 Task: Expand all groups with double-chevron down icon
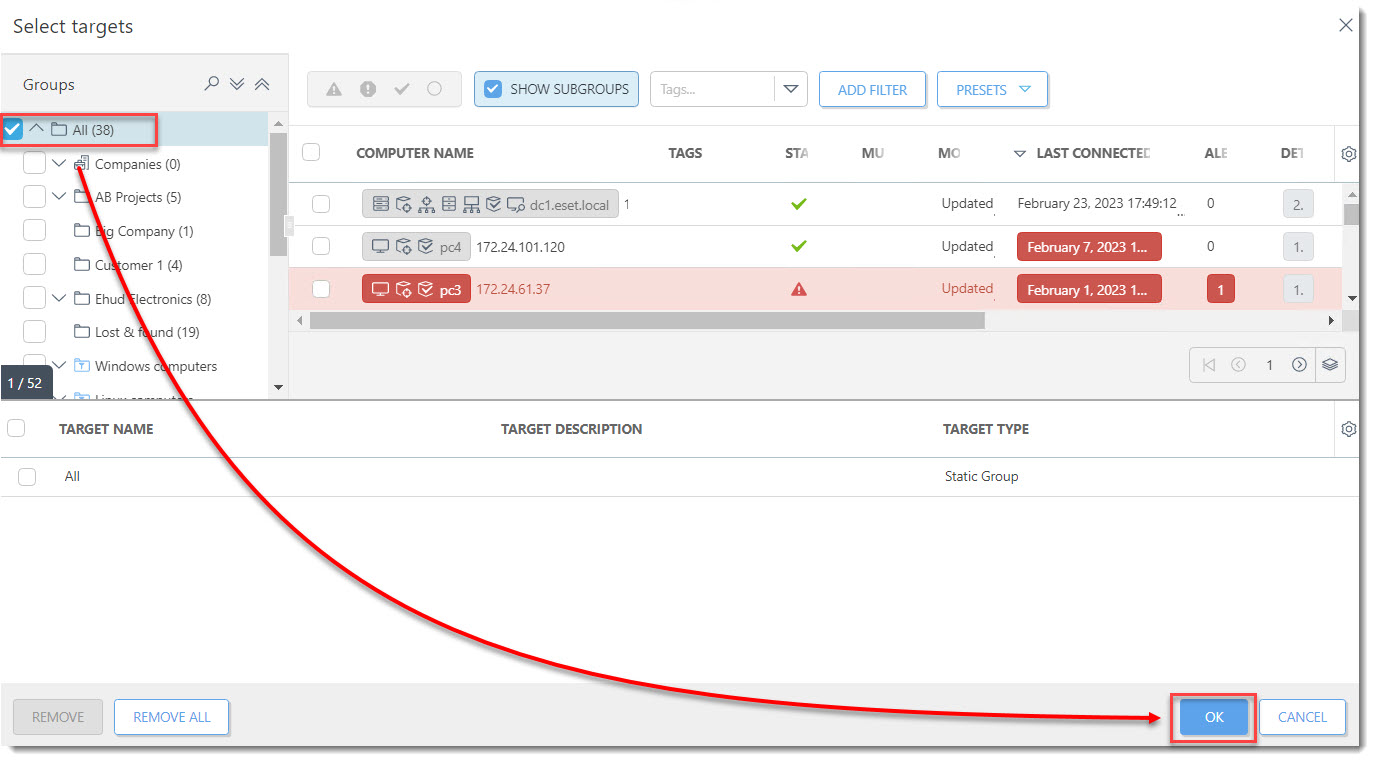pos(237,84)
